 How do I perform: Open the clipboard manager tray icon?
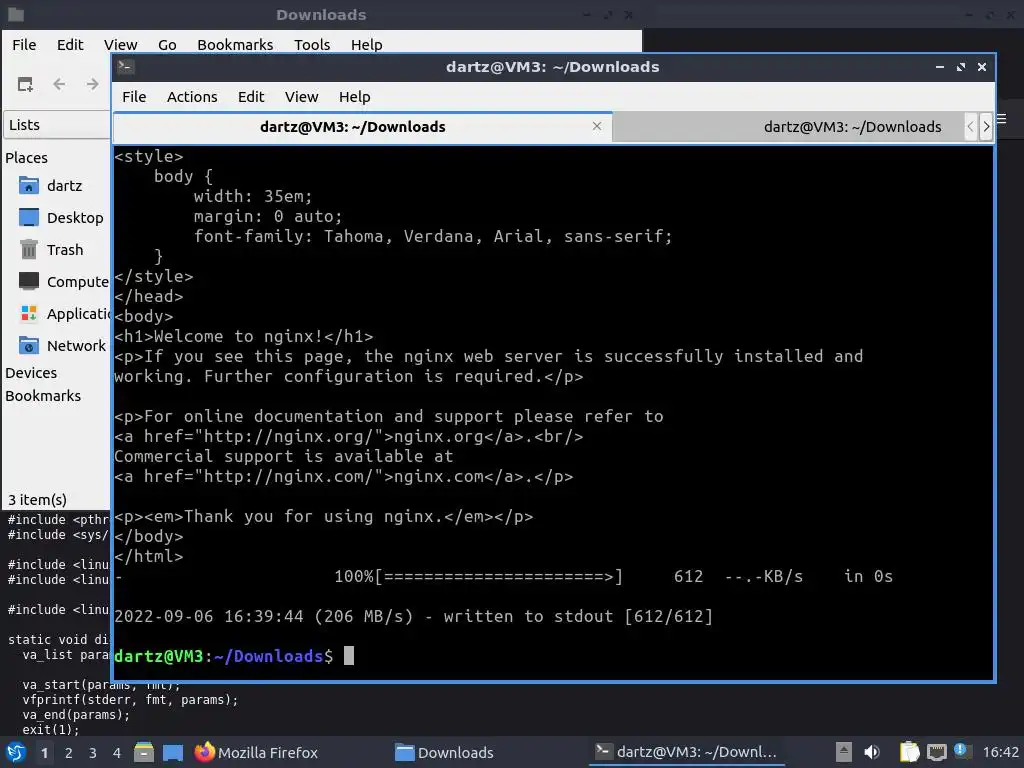click(x=909, y=752)
